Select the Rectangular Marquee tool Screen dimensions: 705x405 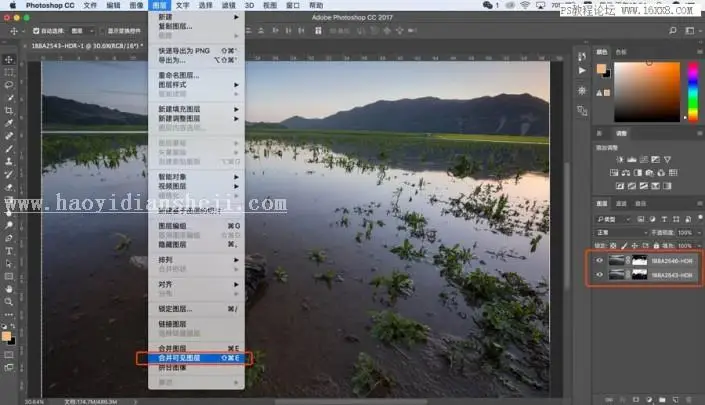pos(9,72)
